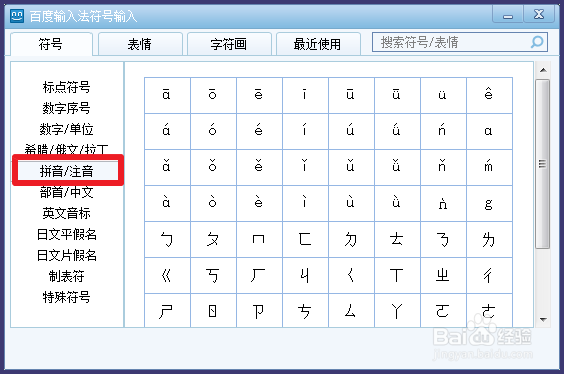The width and height of the screenshot is (564, 374).
Task: Open the 字符画 tab
Action: point(229,44)
